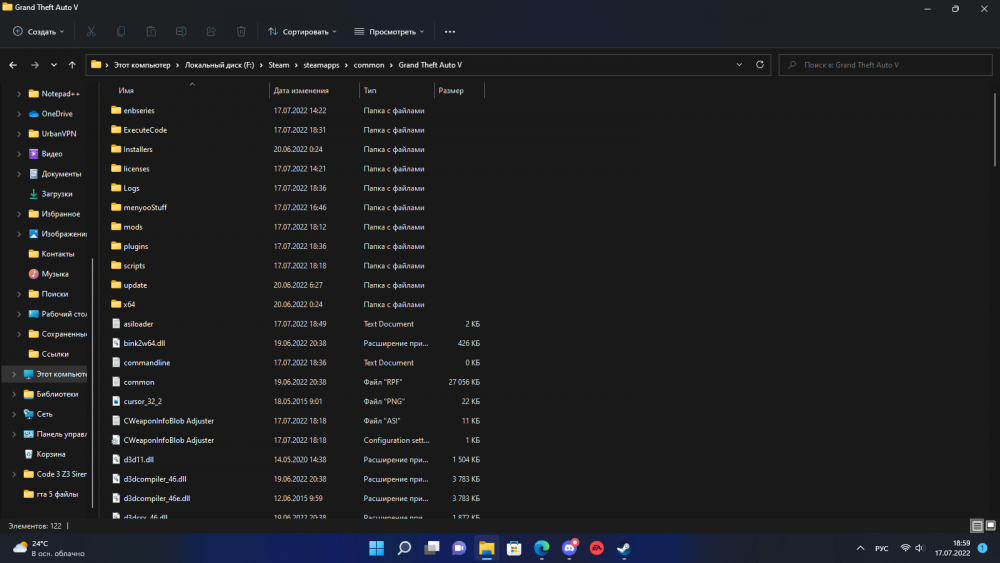
Task: Select the bink2w64.dll file
Action: point(144,343)
